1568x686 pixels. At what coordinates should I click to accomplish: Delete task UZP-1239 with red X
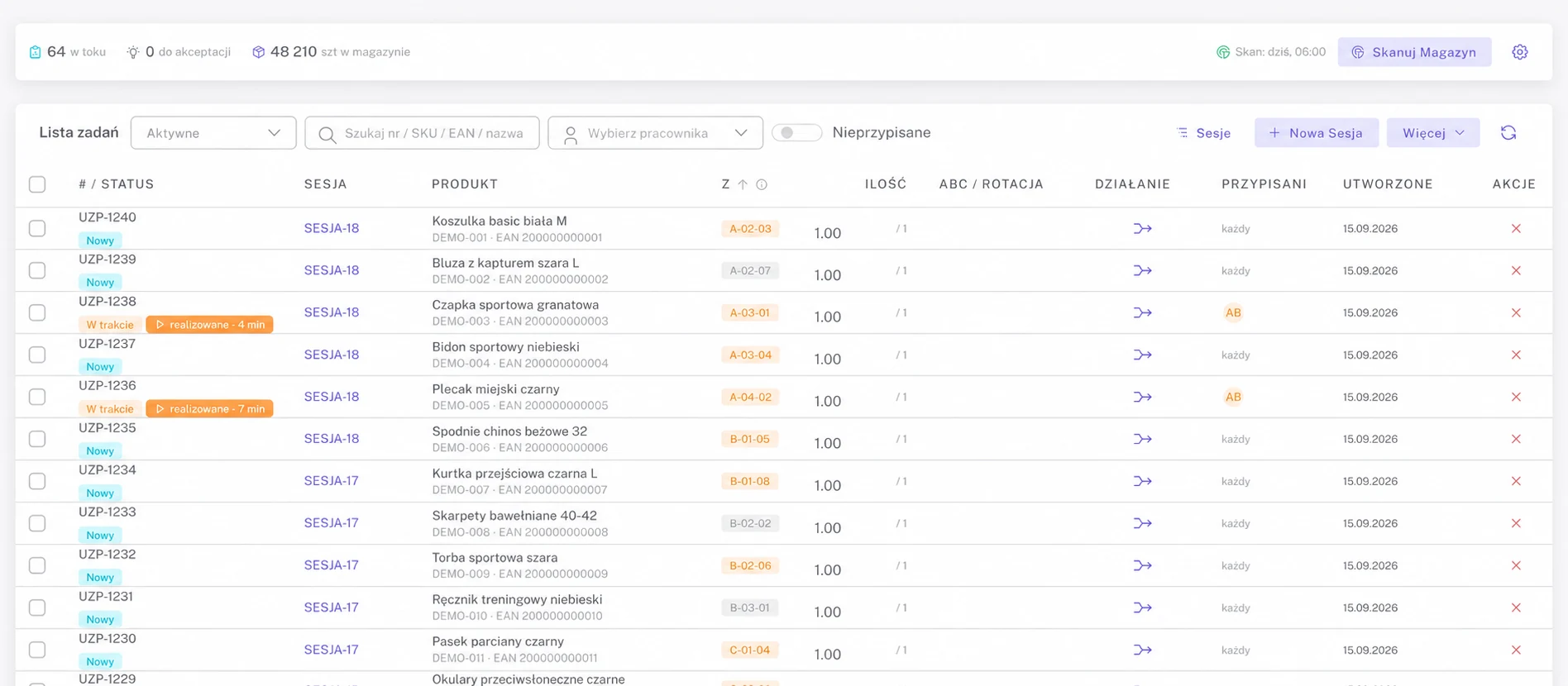point(1516,270)
